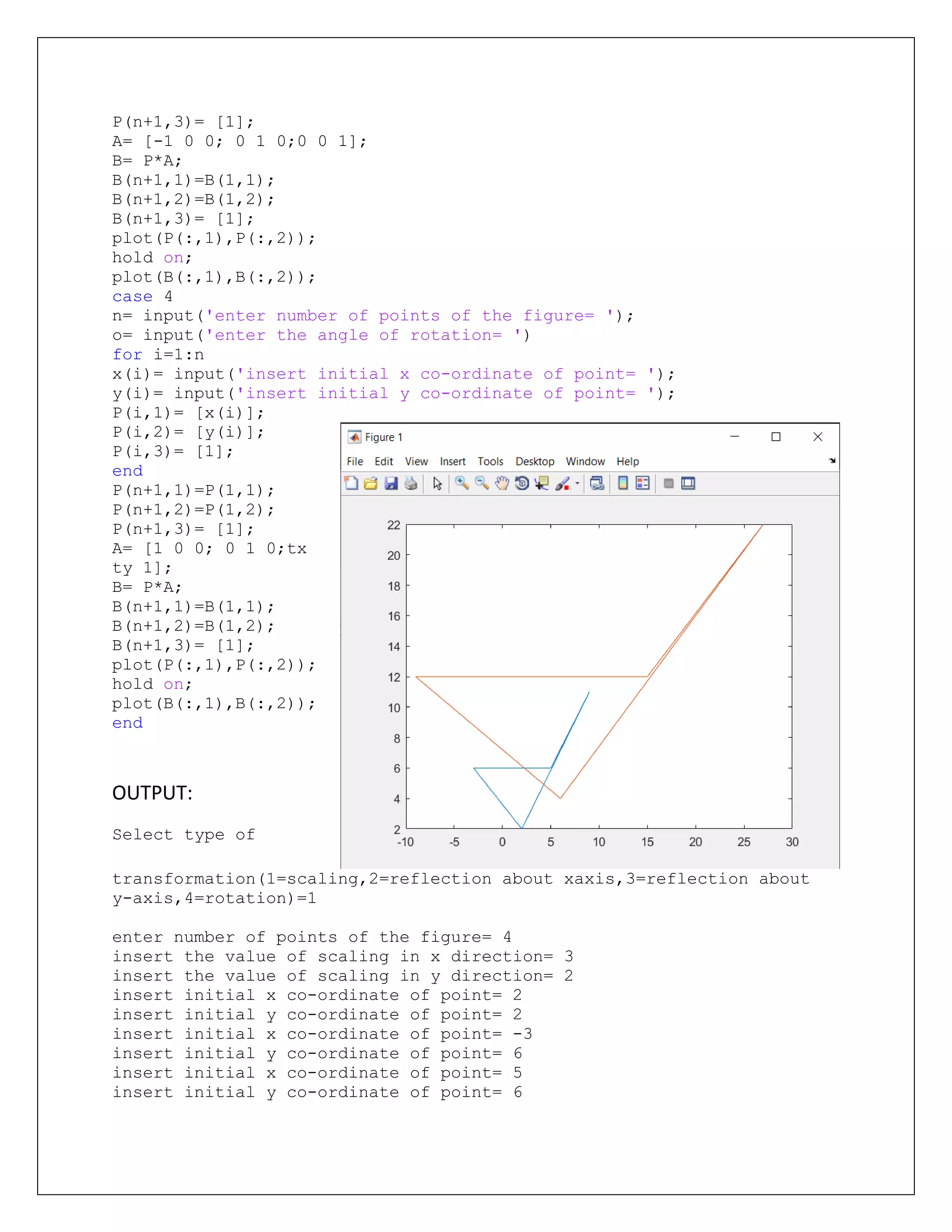Open the Tools menu in Figure 1
The width and height of the screenshot is (952, 1232).
click(x=491, y=462)
